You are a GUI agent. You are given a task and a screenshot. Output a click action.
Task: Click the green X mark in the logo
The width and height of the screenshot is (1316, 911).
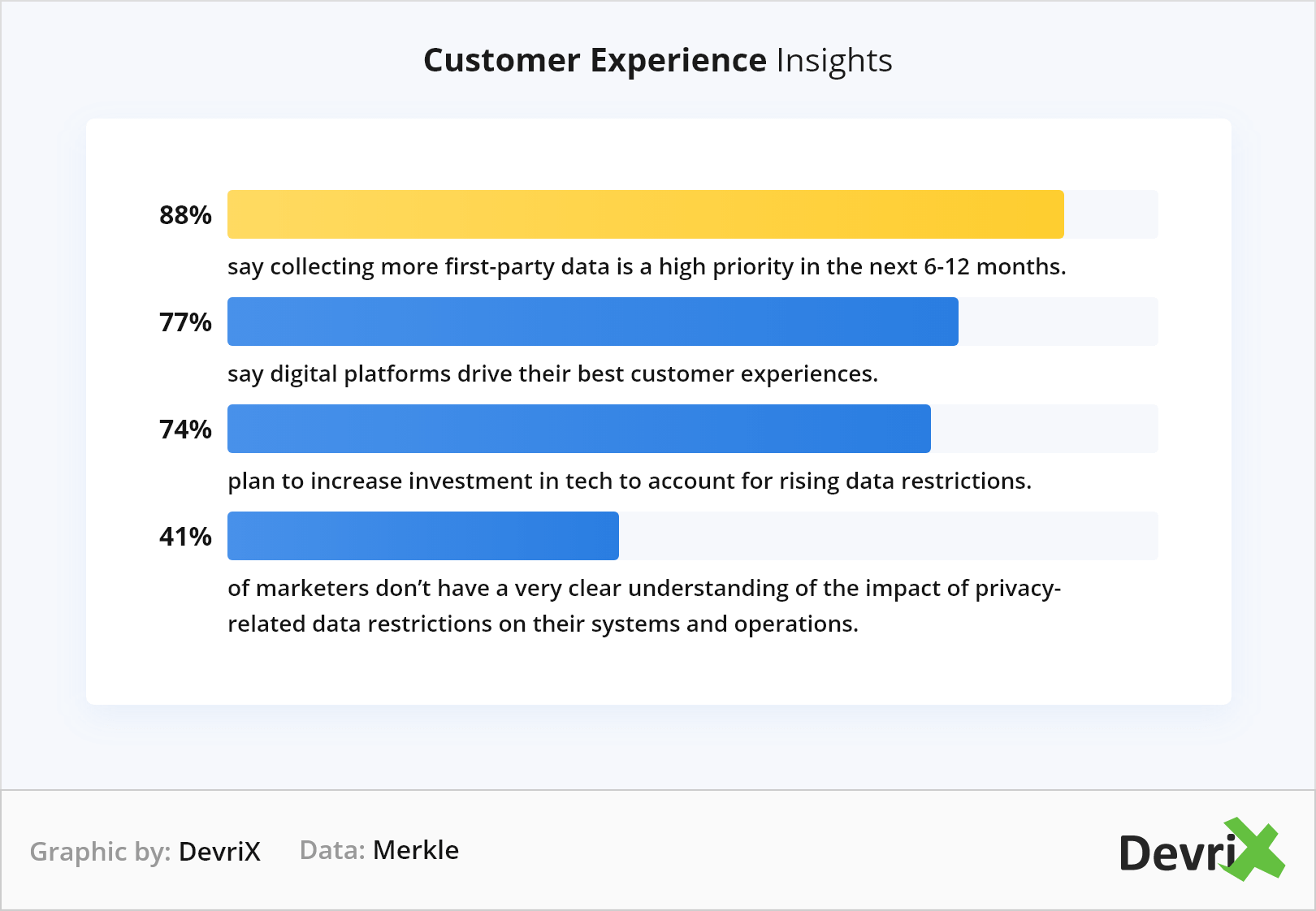[1254, 849]
